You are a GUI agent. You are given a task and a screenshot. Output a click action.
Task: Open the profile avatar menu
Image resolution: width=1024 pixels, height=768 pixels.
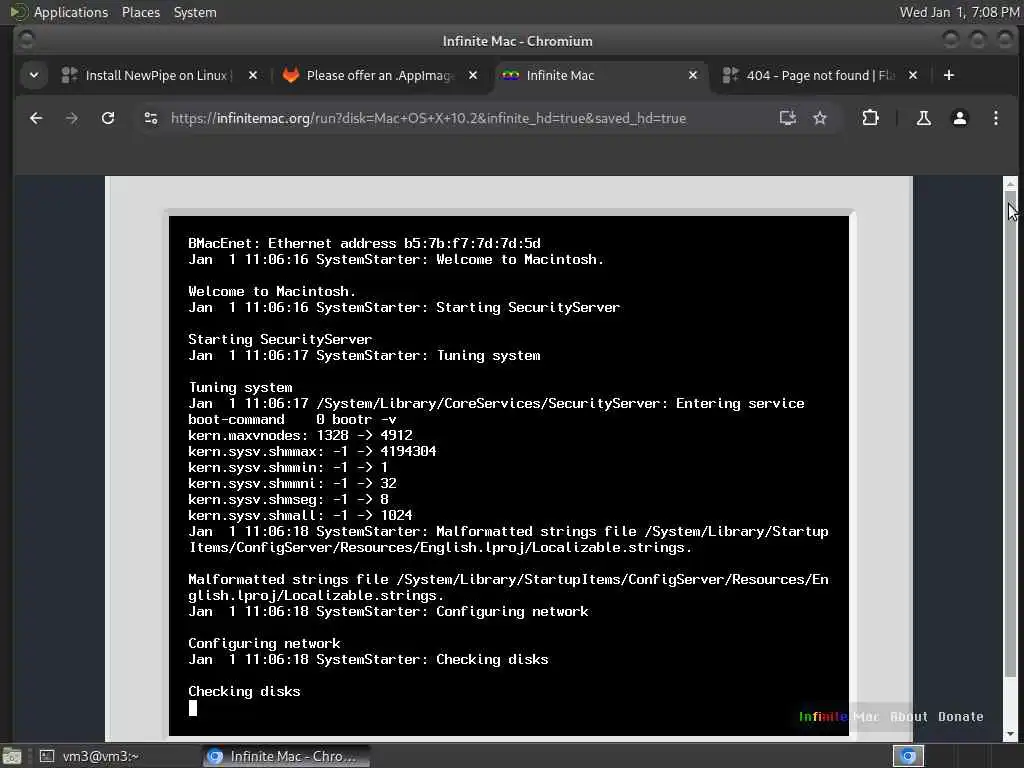click(959, 118)
